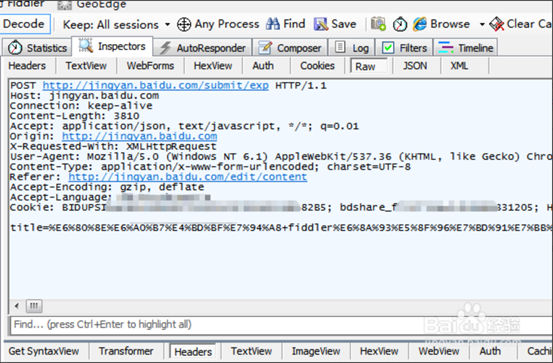
Task: Toggle the Decode button
Action: (24, 24)
